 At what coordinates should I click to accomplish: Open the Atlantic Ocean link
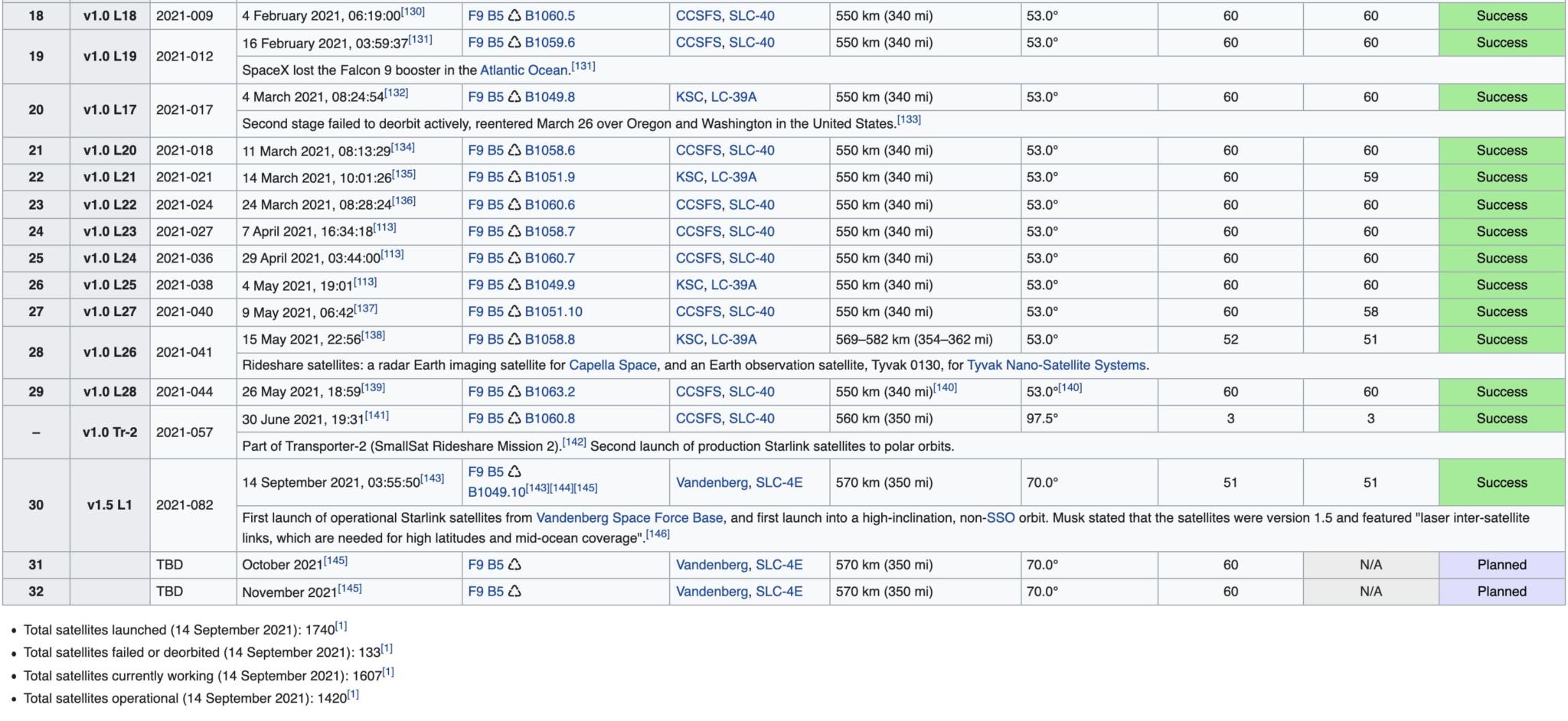pyautogui.click(x=524, y=70)
